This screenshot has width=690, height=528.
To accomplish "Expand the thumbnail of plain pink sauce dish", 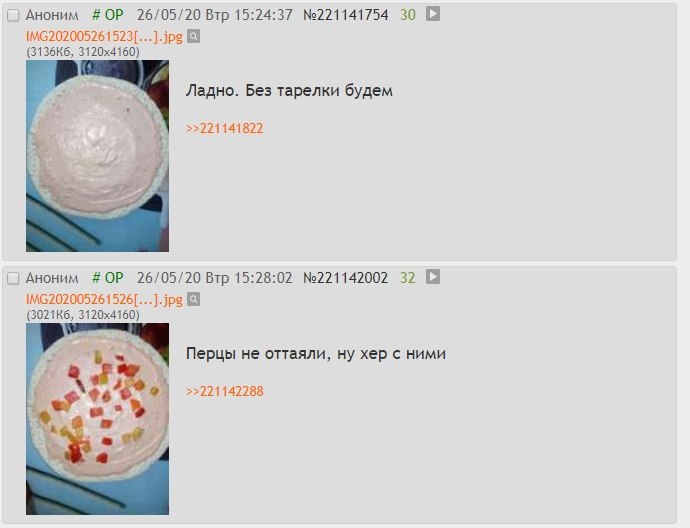I will point(97,156).
